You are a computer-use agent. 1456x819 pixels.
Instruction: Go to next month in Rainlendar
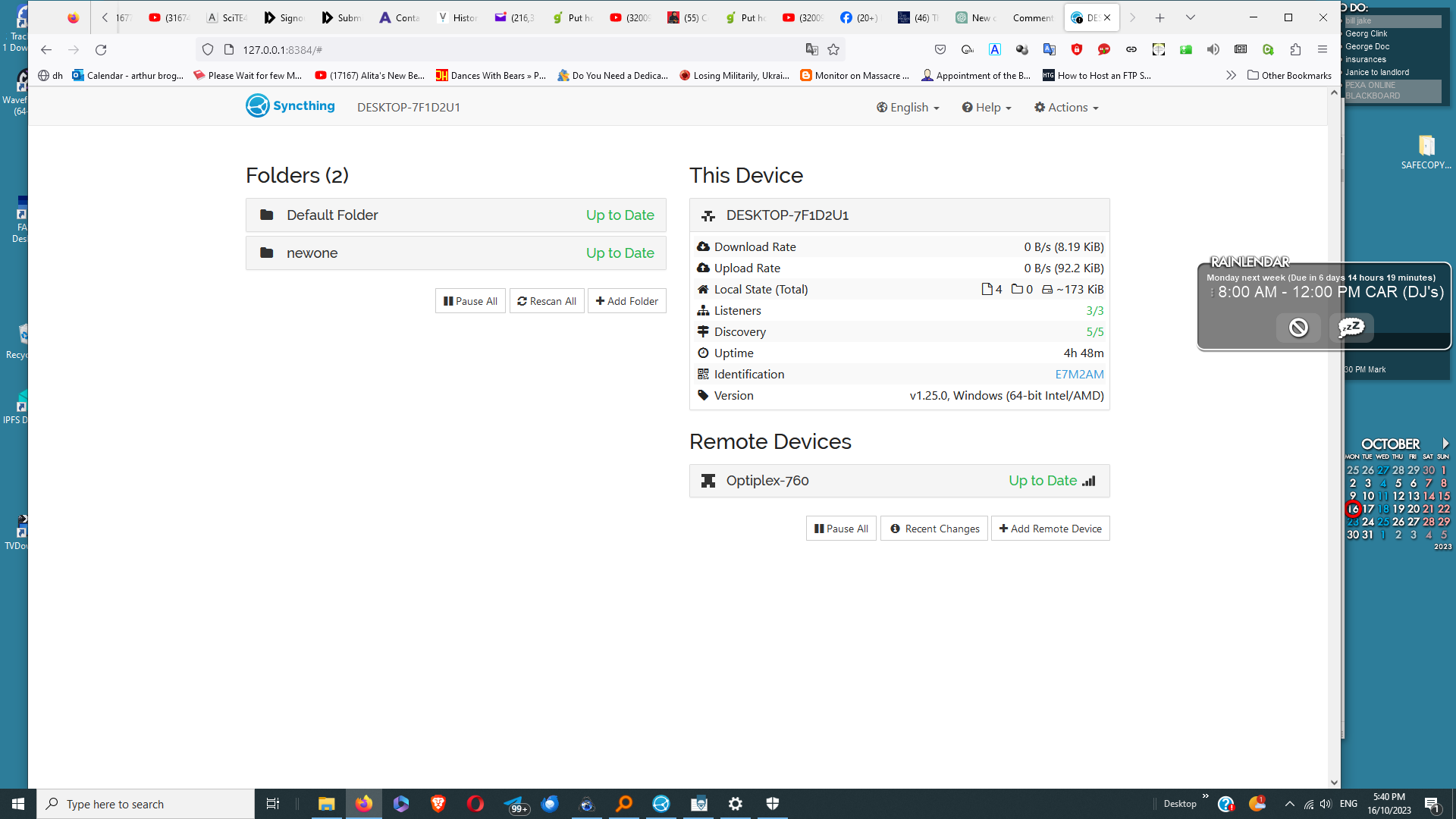[x=1445, y=444]
